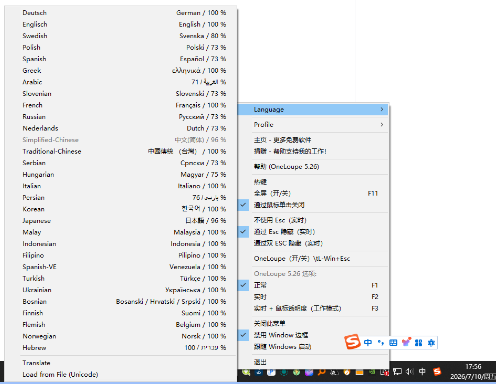Expand the Profile submenu arrow
The image size is (496, 385).
[382, 124]
